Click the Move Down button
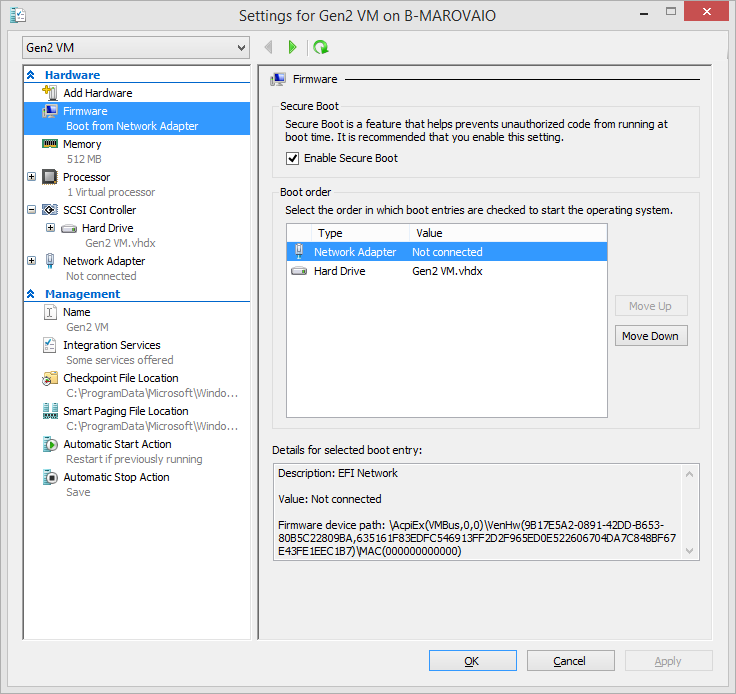The image size is (736, 694). (650, 336)
